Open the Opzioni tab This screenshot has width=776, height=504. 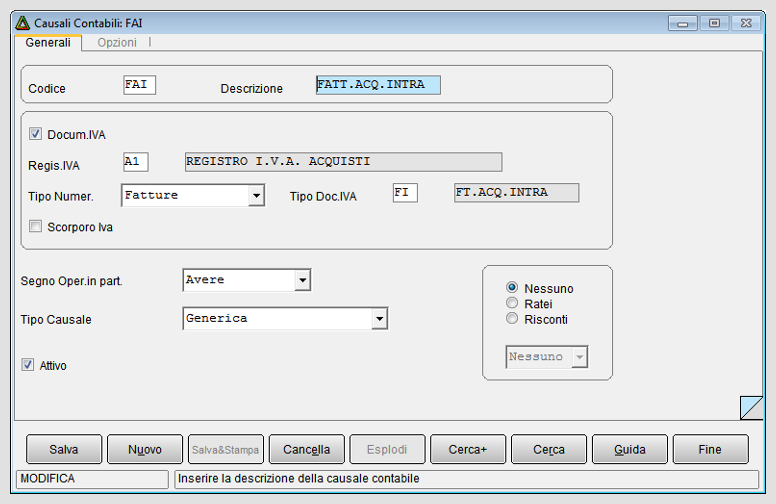[x=117, y=43]
